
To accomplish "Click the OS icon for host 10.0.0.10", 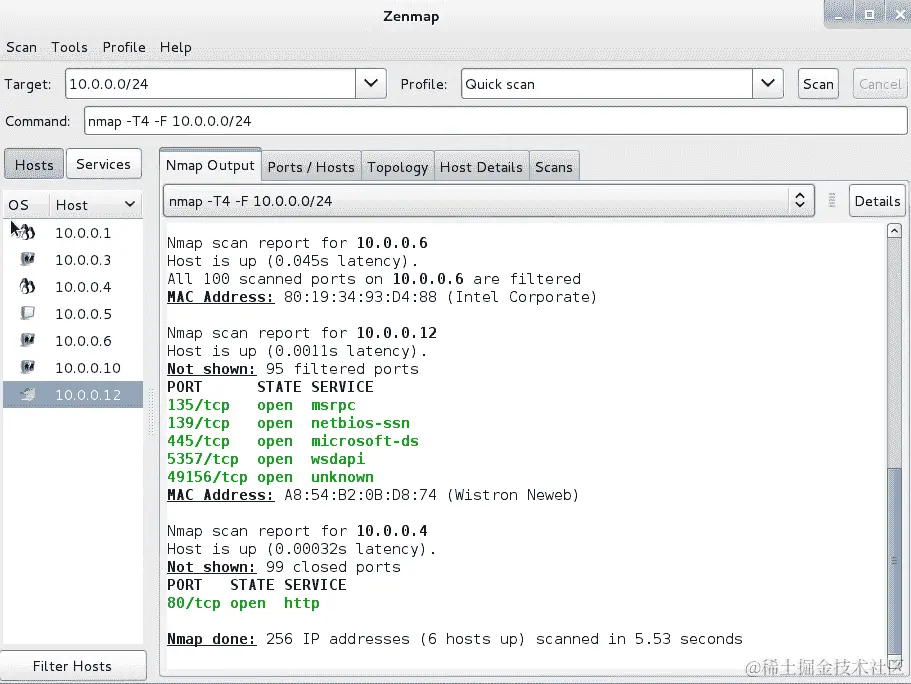I will [27, 367].
